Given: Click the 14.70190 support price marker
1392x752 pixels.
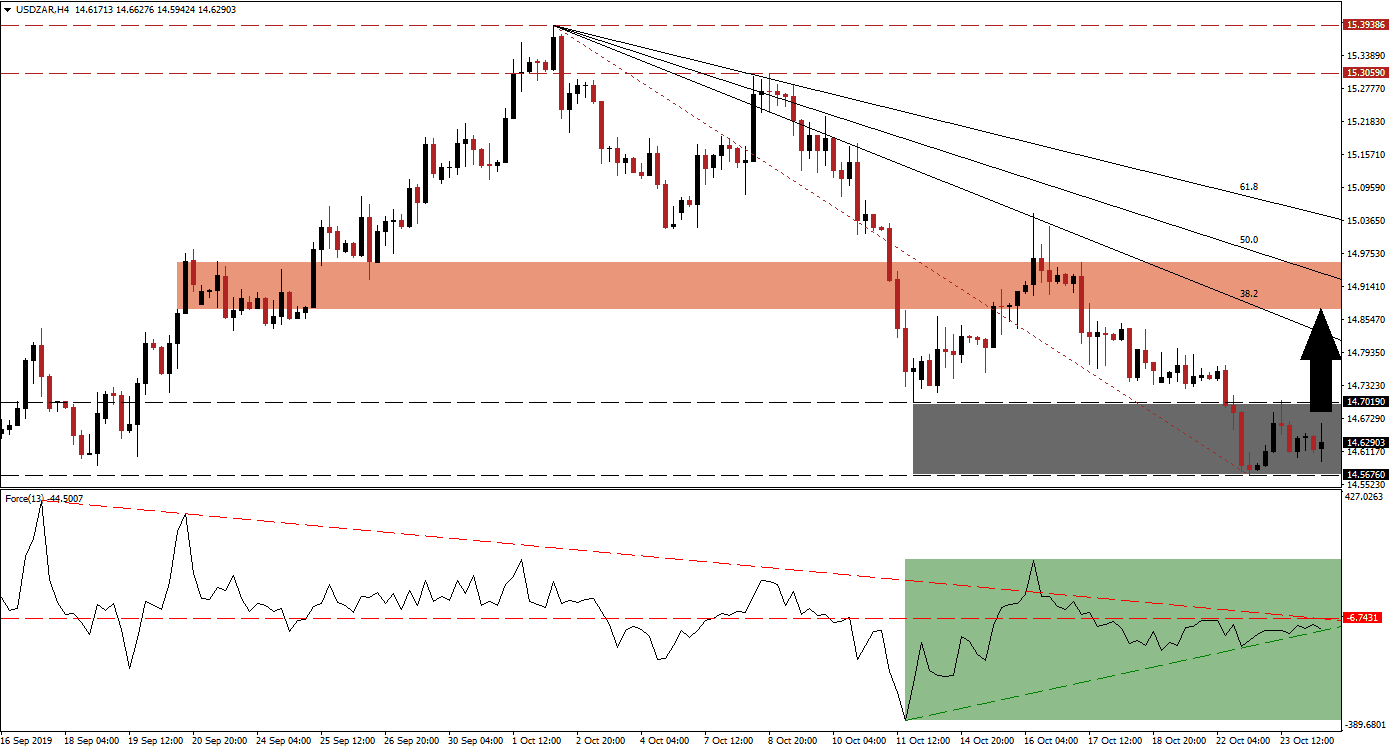Looking at the screenshot, I should [x=1367, y=401].
